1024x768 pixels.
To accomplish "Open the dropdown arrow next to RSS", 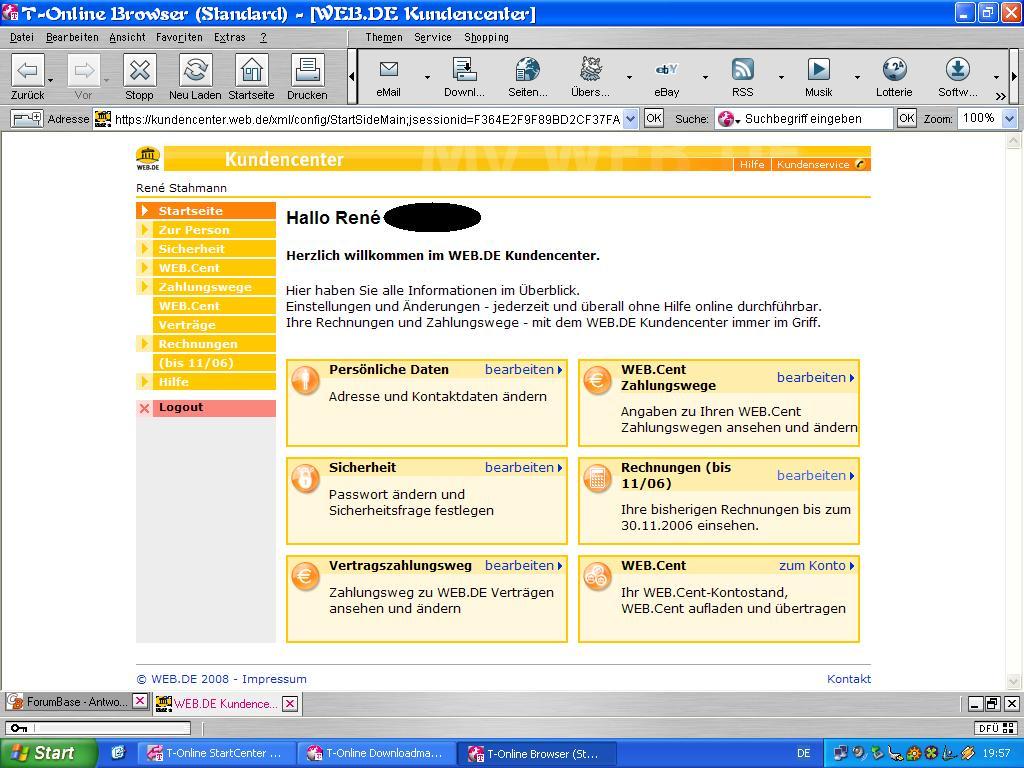I will pyautogui.click(x=781, y=77).
